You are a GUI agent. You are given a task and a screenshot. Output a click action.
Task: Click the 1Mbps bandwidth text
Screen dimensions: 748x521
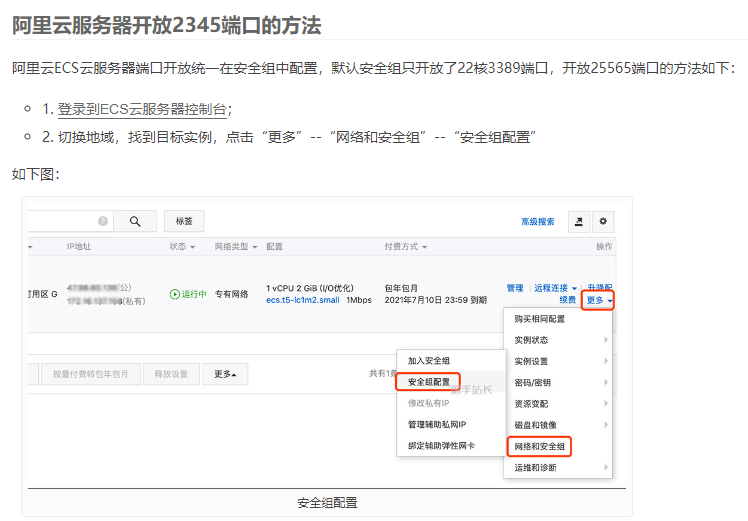(x=359, y=300)
